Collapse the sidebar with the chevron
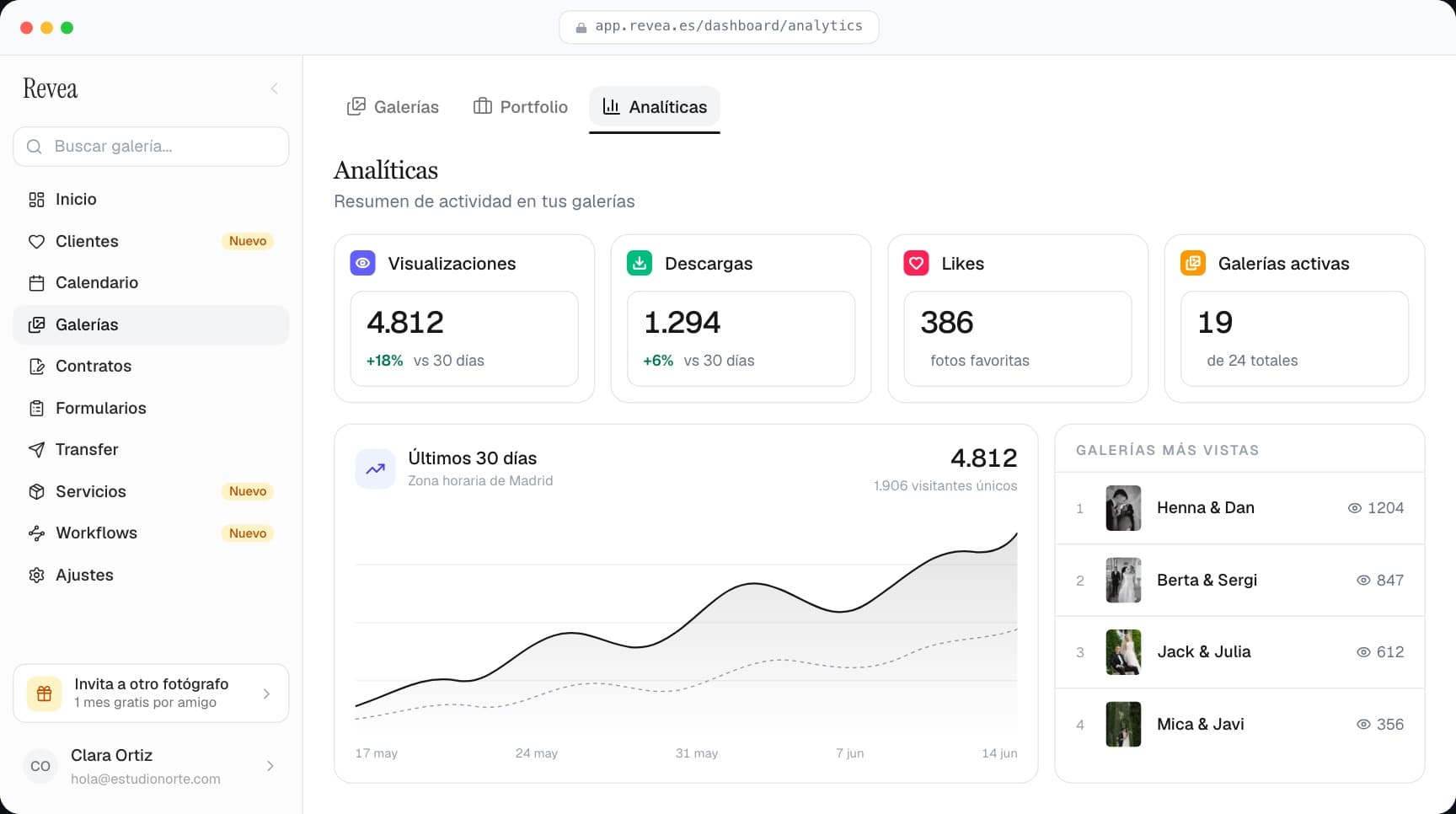1456x814 pixels. point(274,88)
